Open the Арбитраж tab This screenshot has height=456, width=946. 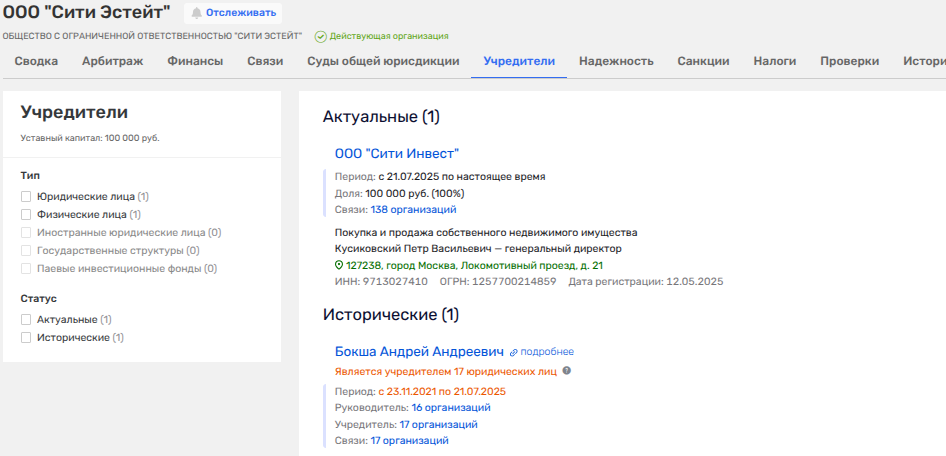point(112,61)
